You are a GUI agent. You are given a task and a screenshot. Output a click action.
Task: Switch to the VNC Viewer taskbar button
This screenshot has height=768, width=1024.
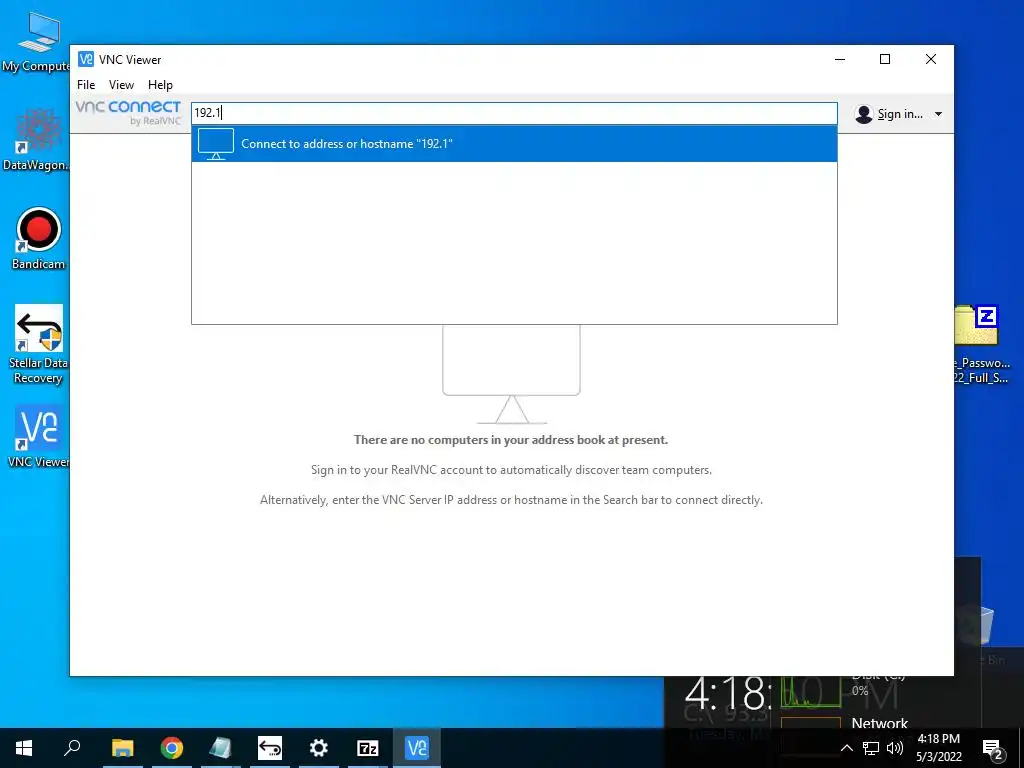pyautogui.click(x=417, y=748)
